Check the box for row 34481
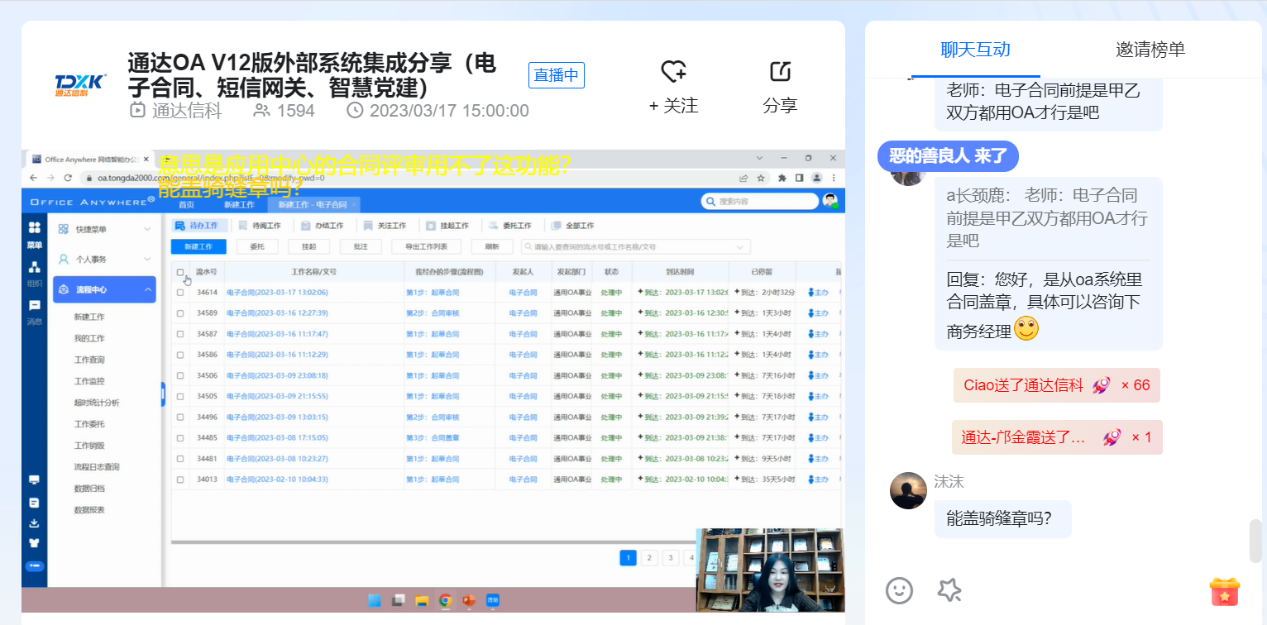Image resolution: width=1267 pixels, height=625 pixels. pos(180,459)
